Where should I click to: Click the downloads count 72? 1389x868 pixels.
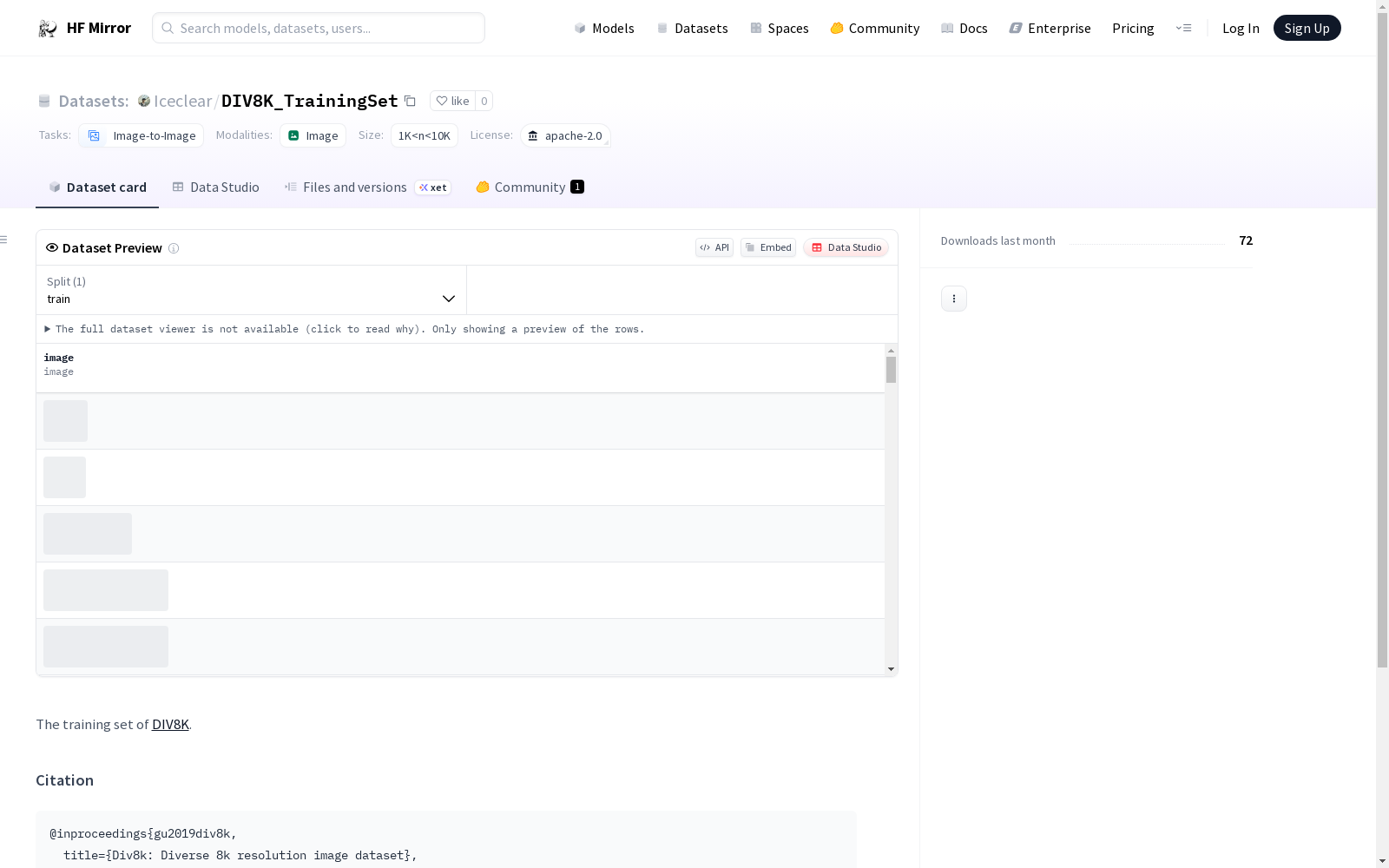1246,240
